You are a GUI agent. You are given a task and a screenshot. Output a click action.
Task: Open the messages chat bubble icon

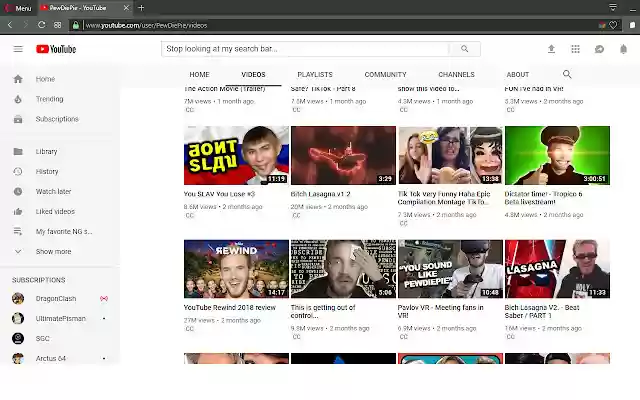point(599,49)
